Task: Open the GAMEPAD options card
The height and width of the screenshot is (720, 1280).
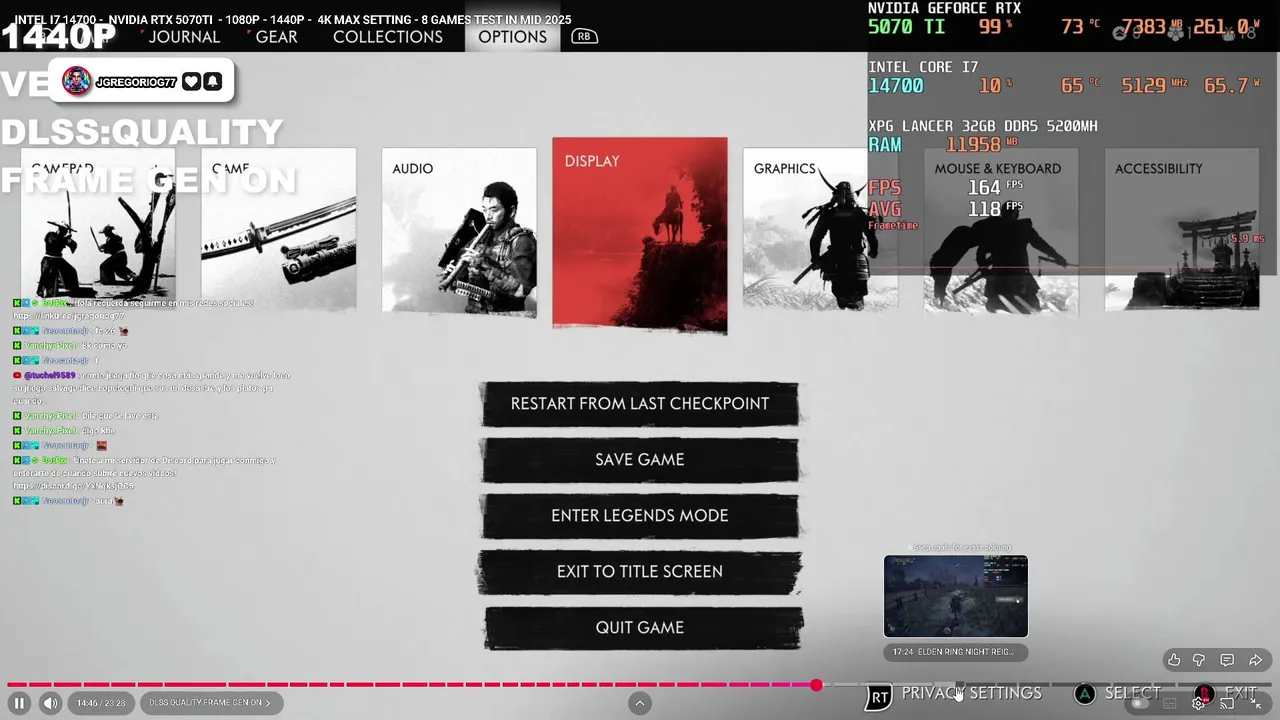Action: click(98, 230)
